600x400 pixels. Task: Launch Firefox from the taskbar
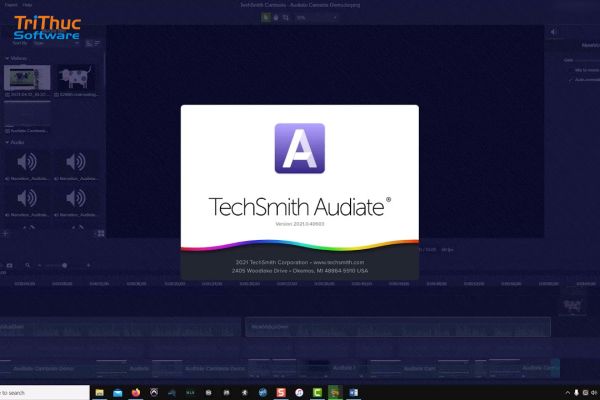click(x=135, y=393)
